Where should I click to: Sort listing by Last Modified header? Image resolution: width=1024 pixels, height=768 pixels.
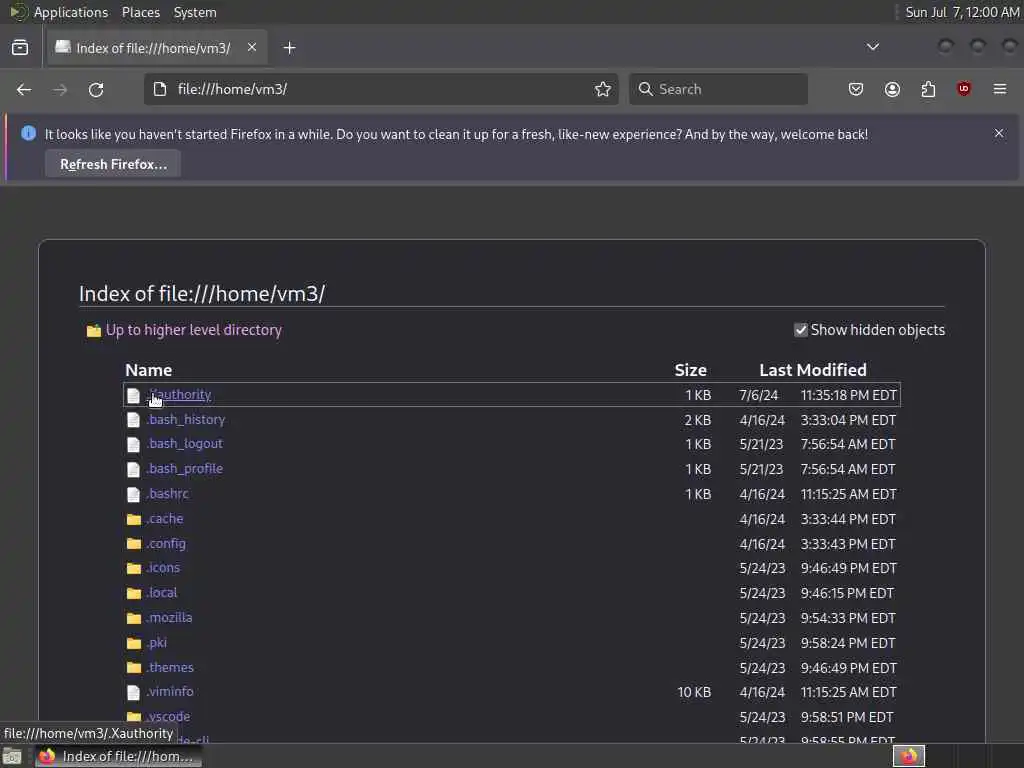pos(813,370)
